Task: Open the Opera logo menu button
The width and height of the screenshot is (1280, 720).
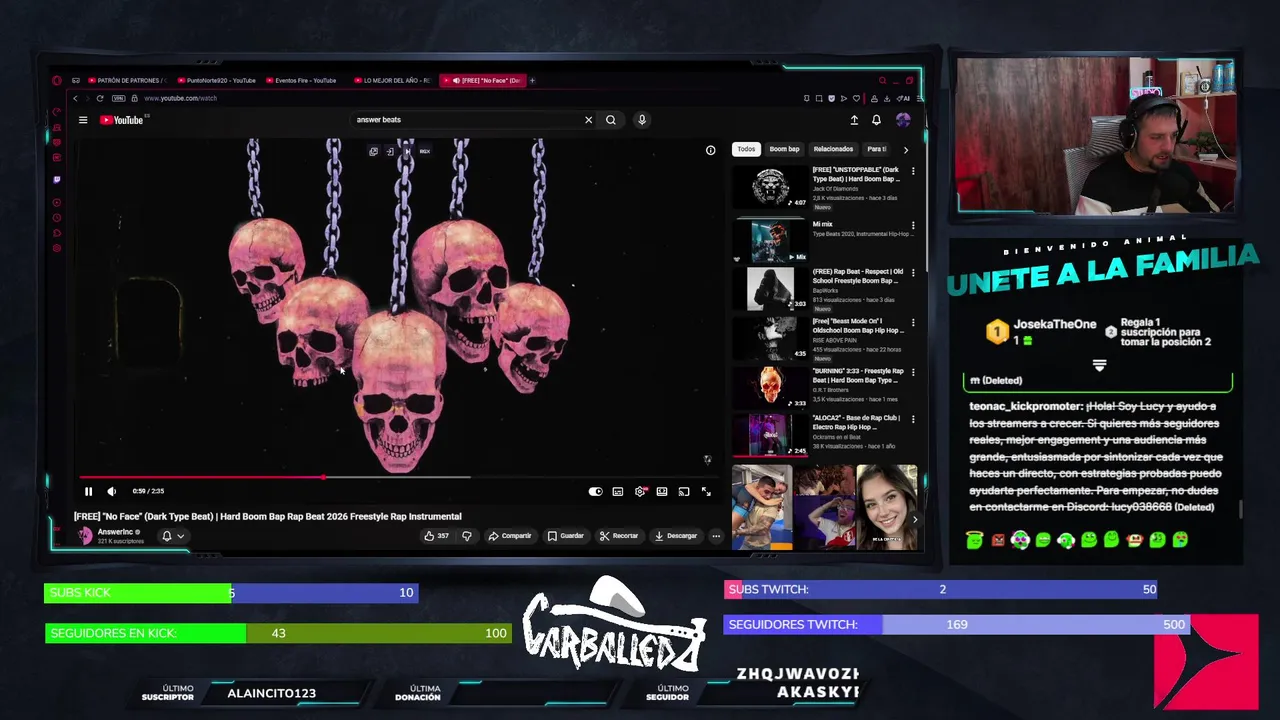Action: point(57,80)
